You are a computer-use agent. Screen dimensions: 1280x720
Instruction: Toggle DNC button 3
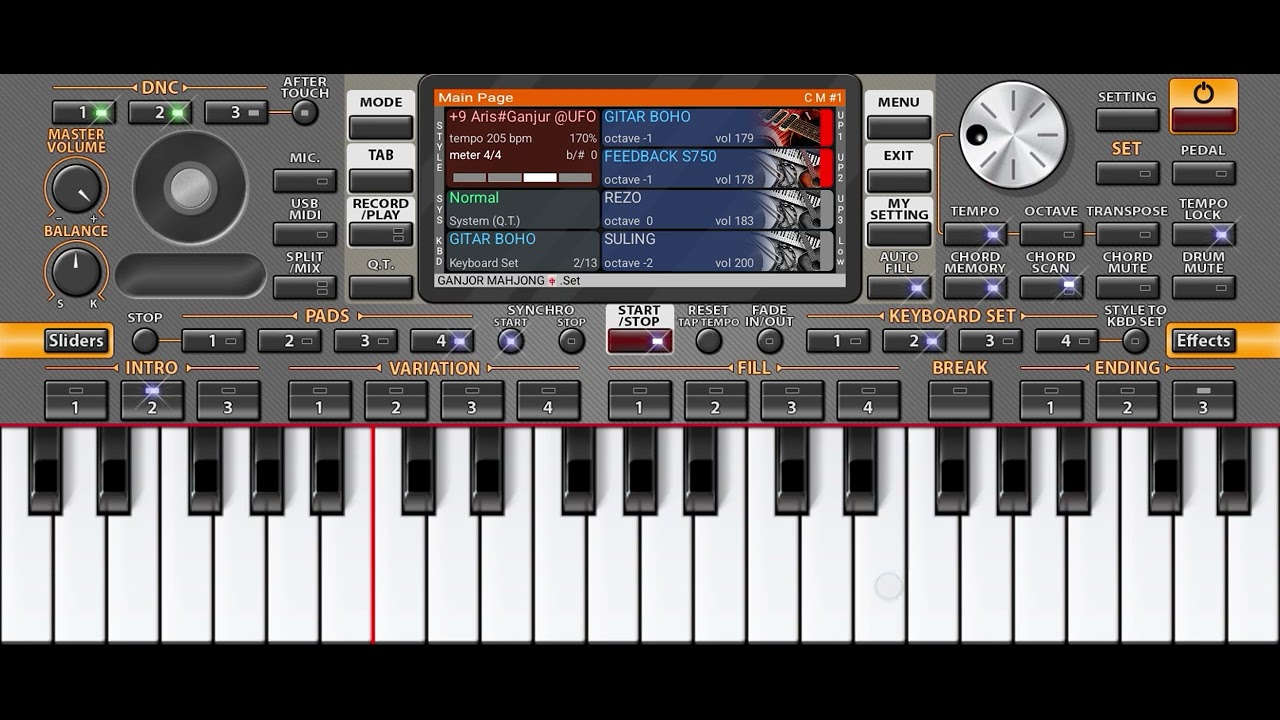coord(236,113)
